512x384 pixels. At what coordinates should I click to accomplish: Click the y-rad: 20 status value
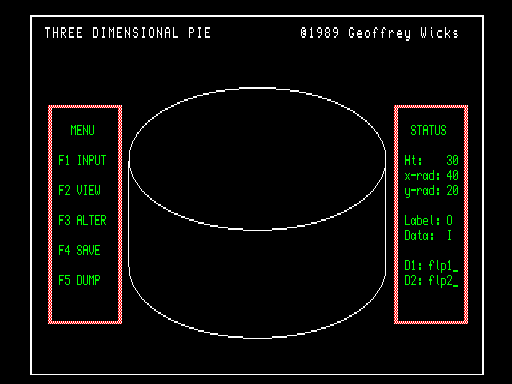pyautogui.click(x=431, y=191)
